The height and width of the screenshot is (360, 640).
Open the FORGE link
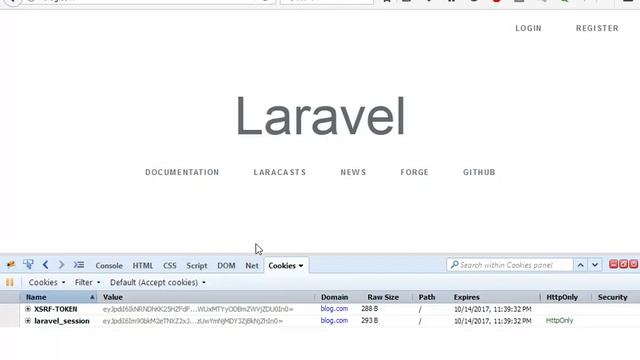[414, 172]
